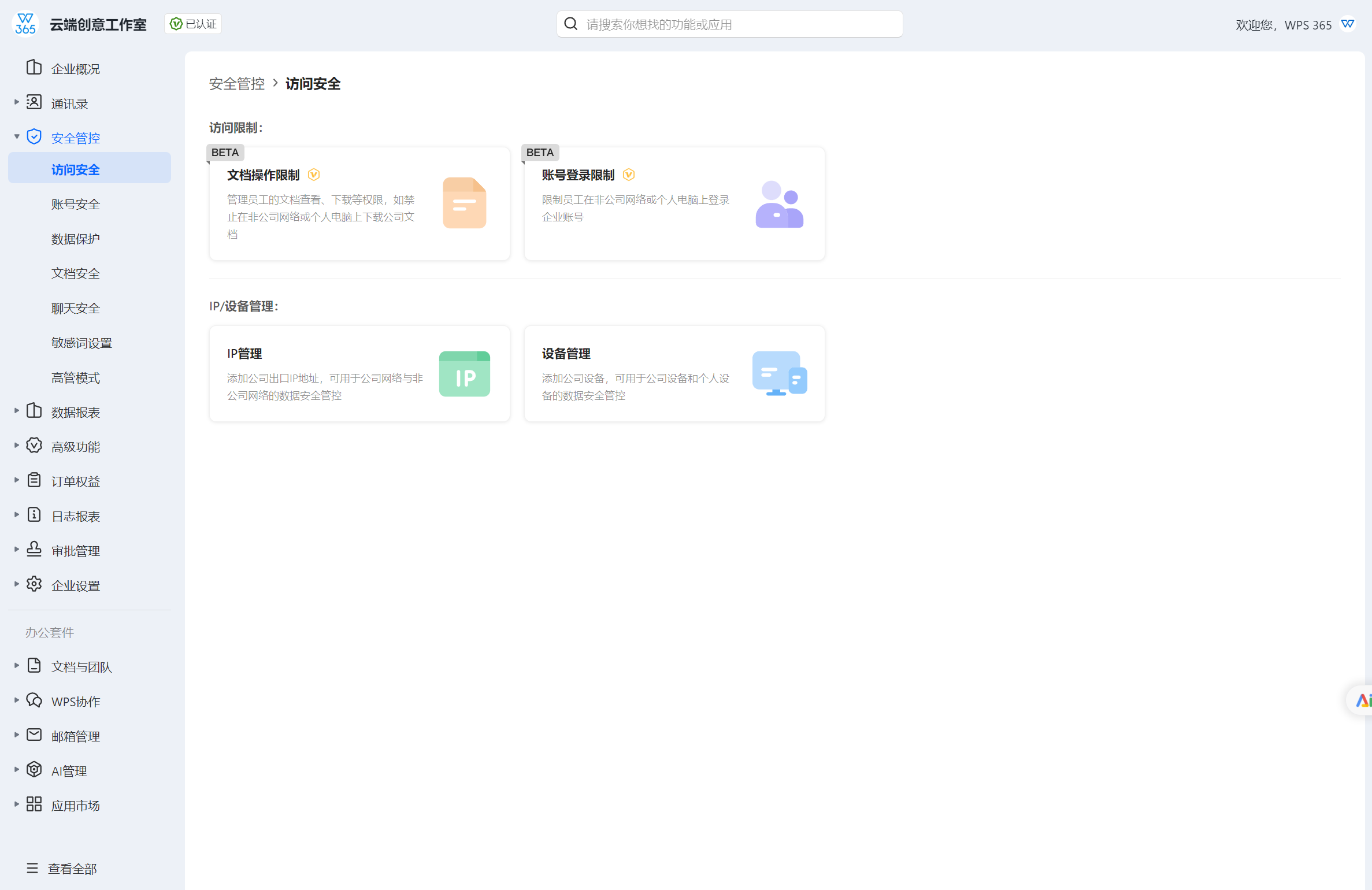Viewport: 1372px width, 890px height.
Task: Click 安全管控 in the breadcrumb
Action: click(x=237, y=84)
